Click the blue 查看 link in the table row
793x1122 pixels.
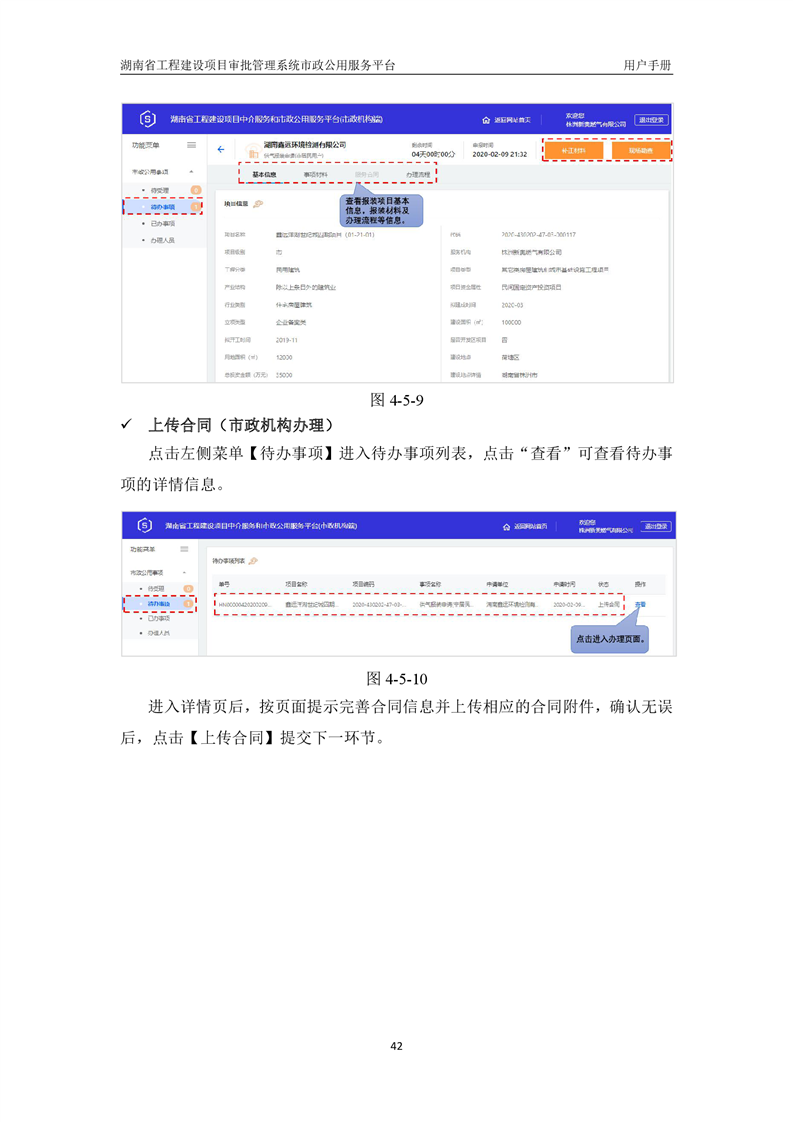(640, 605)
